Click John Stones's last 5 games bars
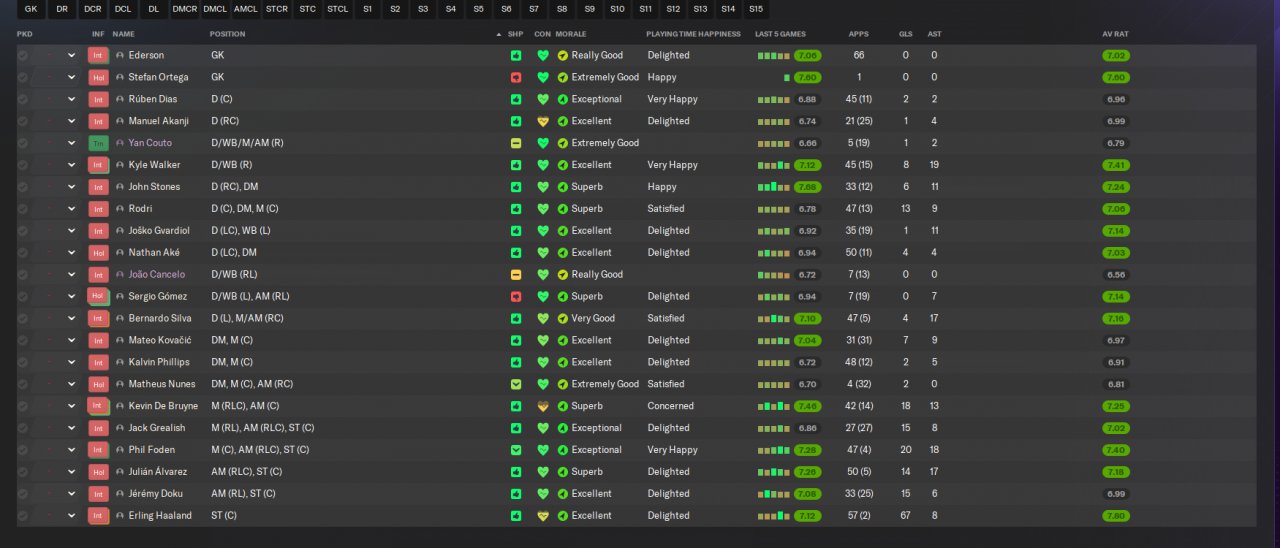The image size is (1280, 548). click(x=774, y=187)
